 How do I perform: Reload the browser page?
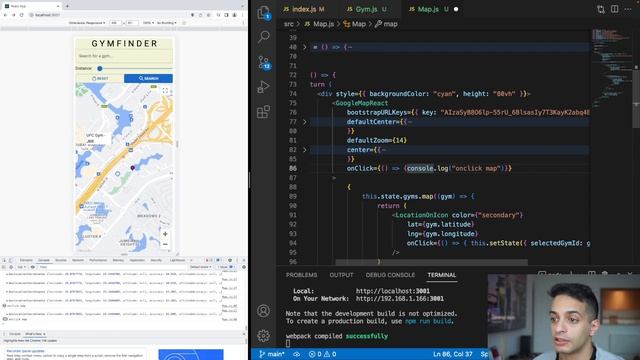click(22, 15)
